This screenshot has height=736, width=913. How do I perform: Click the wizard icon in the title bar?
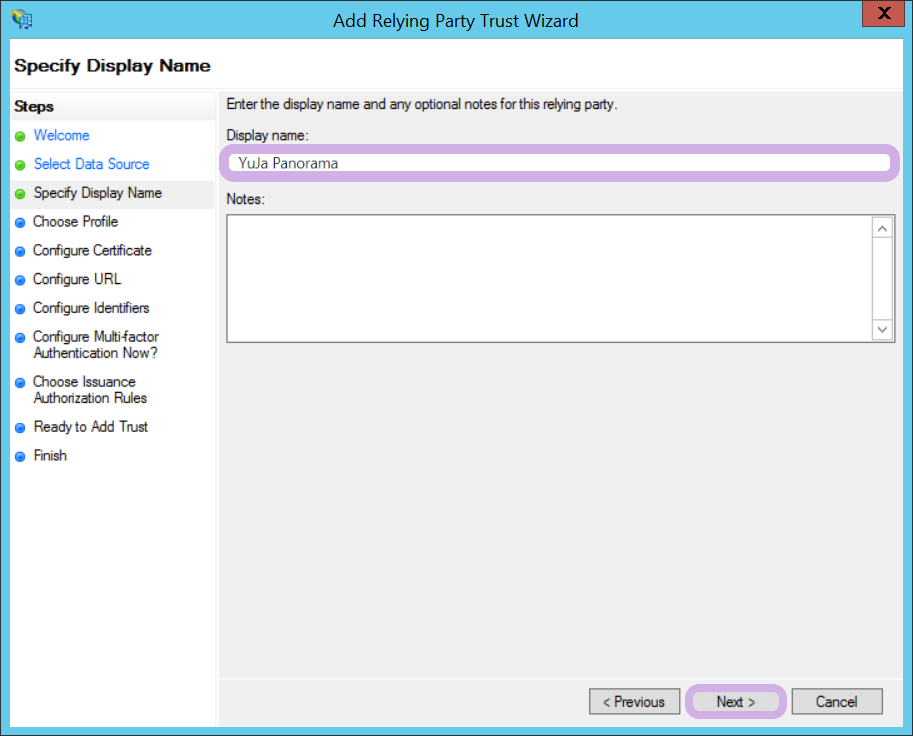[21, 19]
